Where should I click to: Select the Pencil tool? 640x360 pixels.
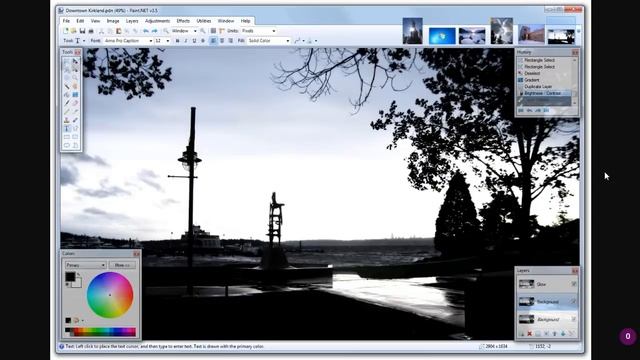click(67, 111)
